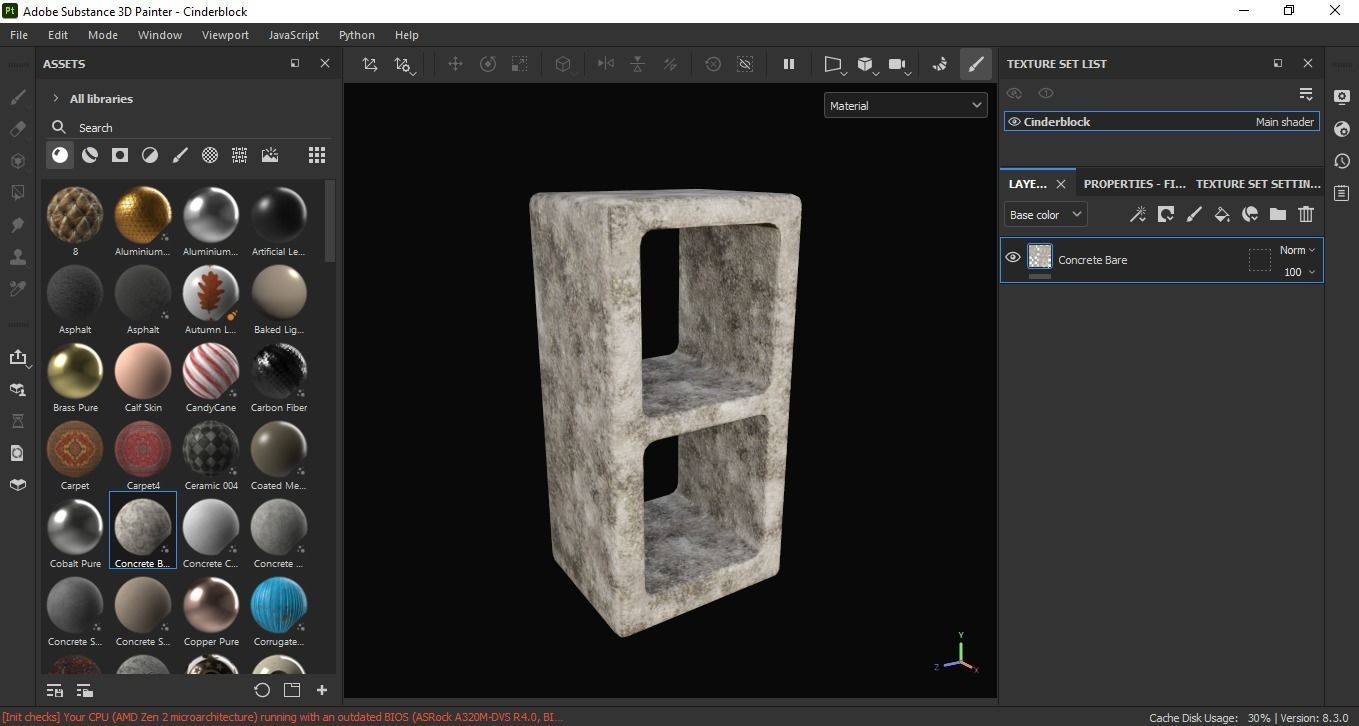Open Texture Set List settings menu icon

pyautogui.click(x=1306, y=93)
